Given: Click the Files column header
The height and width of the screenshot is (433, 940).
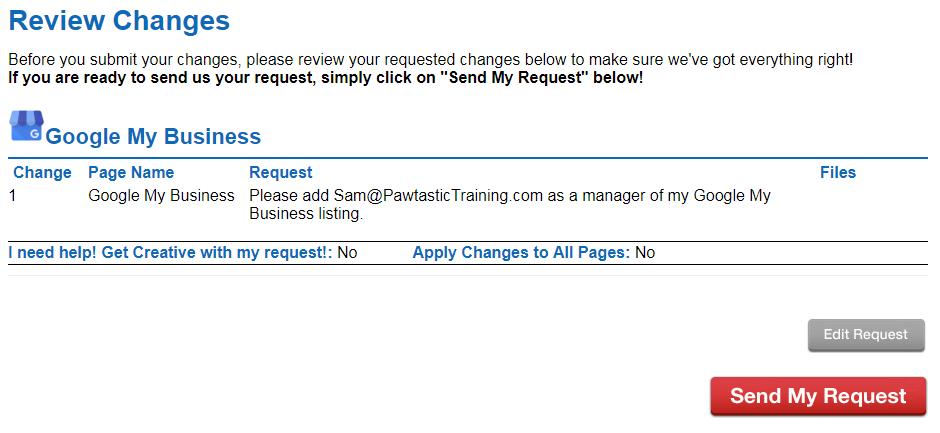Looking at the screenshot, I should (x=837, y=173).
